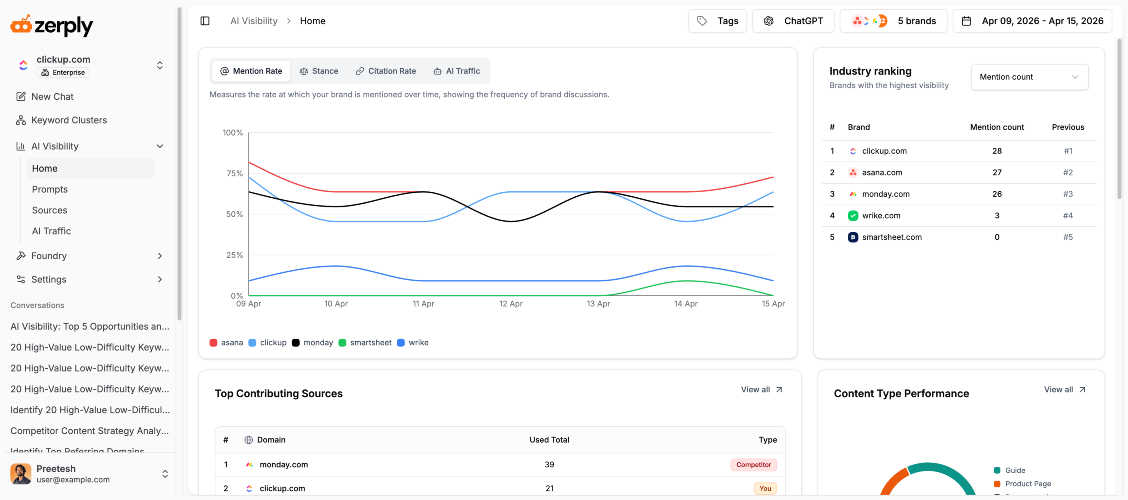Image resolution: width=1128 pixels, height=500 pixels.
Task: Toggle smartsheet series in chart legend
Action: pos(364,343)
